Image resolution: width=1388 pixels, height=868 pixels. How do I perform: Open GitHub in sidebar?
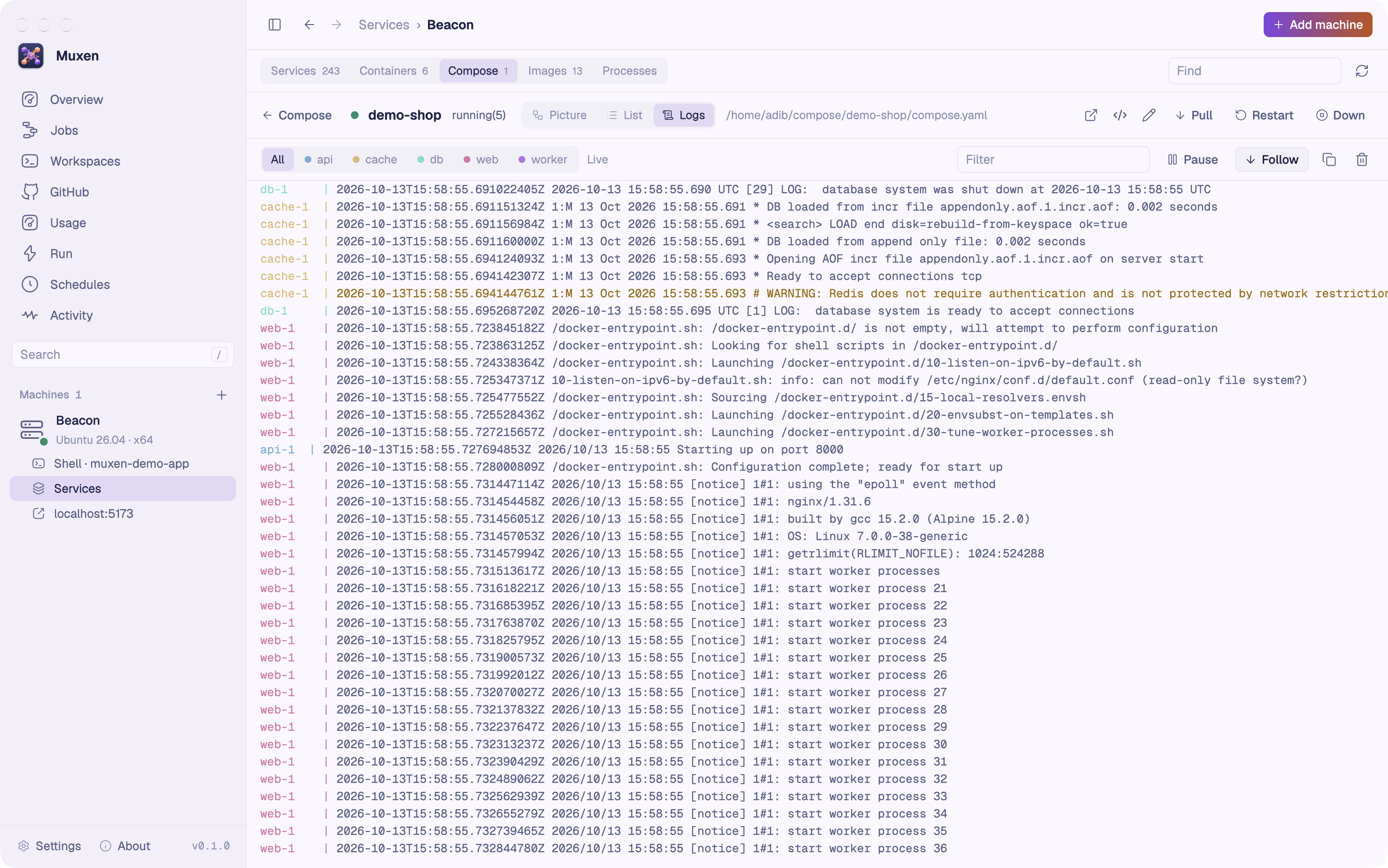tap(123, 192)
